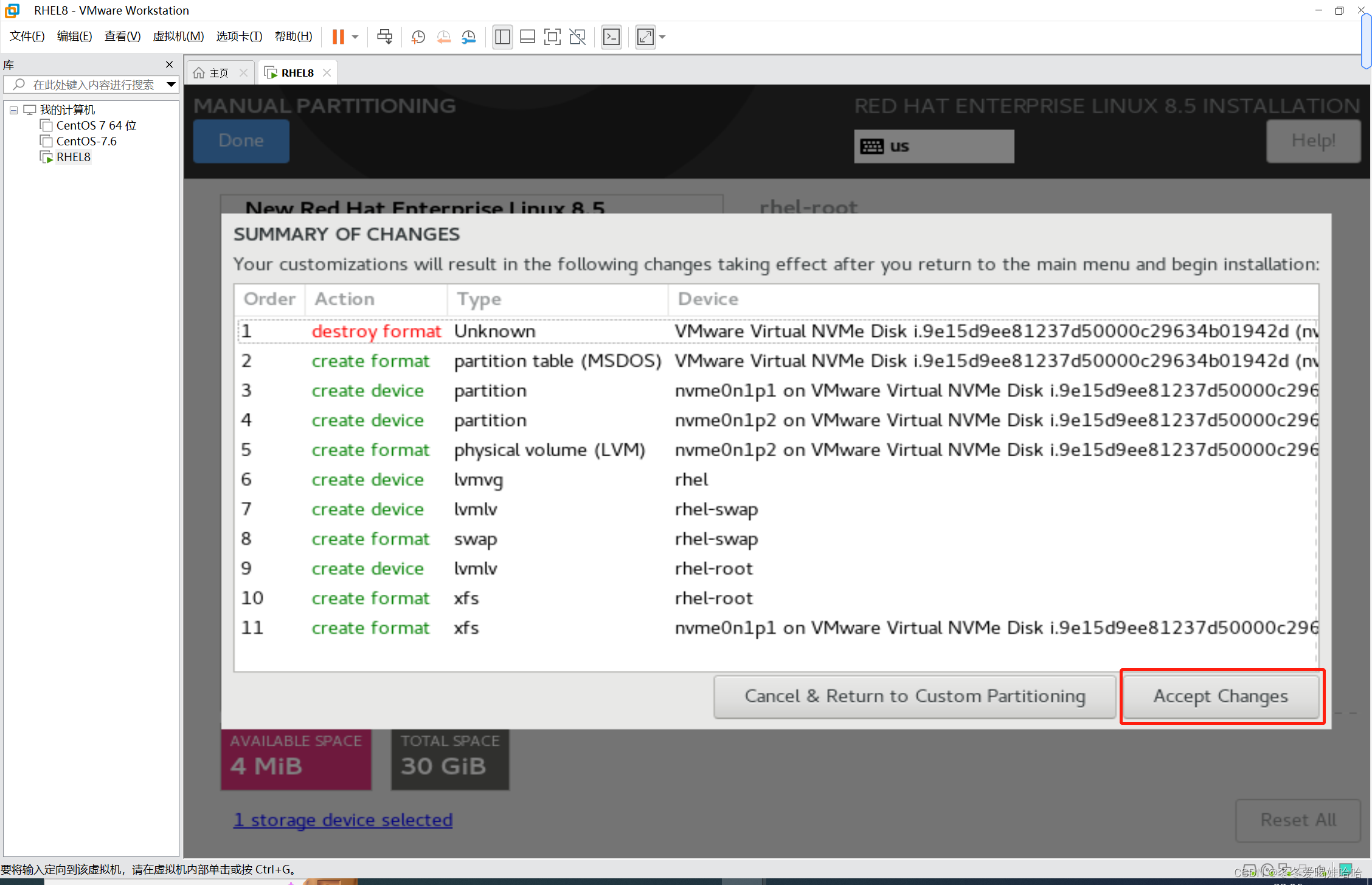Click the pause VM toolbar icon
Image resolution: width=1372 pixels, height=885 pixels.
click(x=338, y=37)
